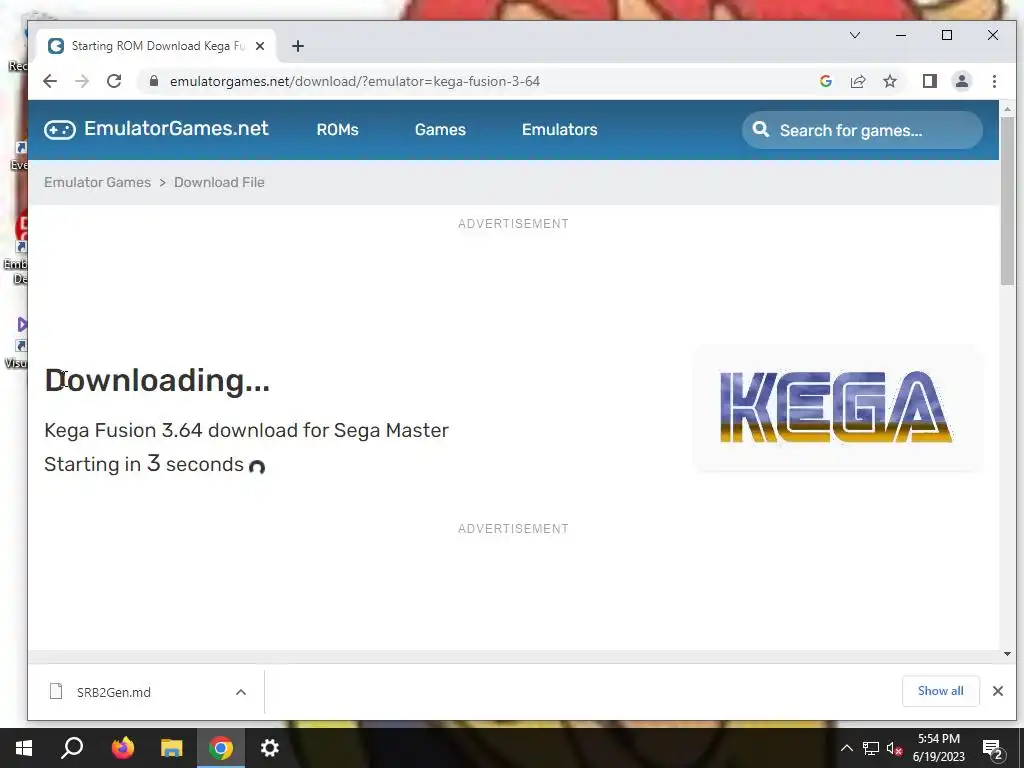Open the clock showing 5:54 PM
Screen dimensions: 1024x768
(938, 748)
